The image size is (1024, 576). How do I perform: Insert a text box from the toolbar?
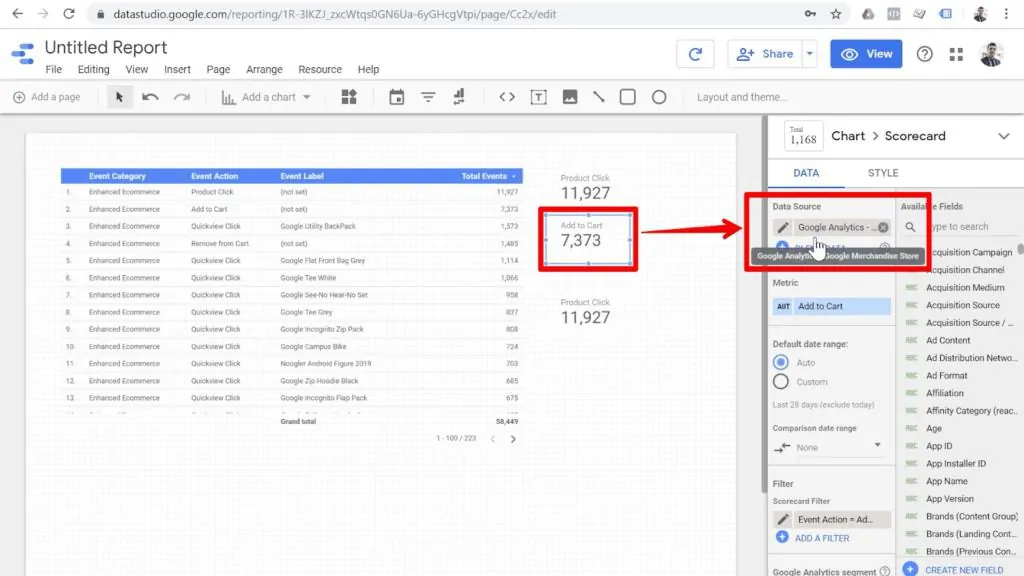541,97
